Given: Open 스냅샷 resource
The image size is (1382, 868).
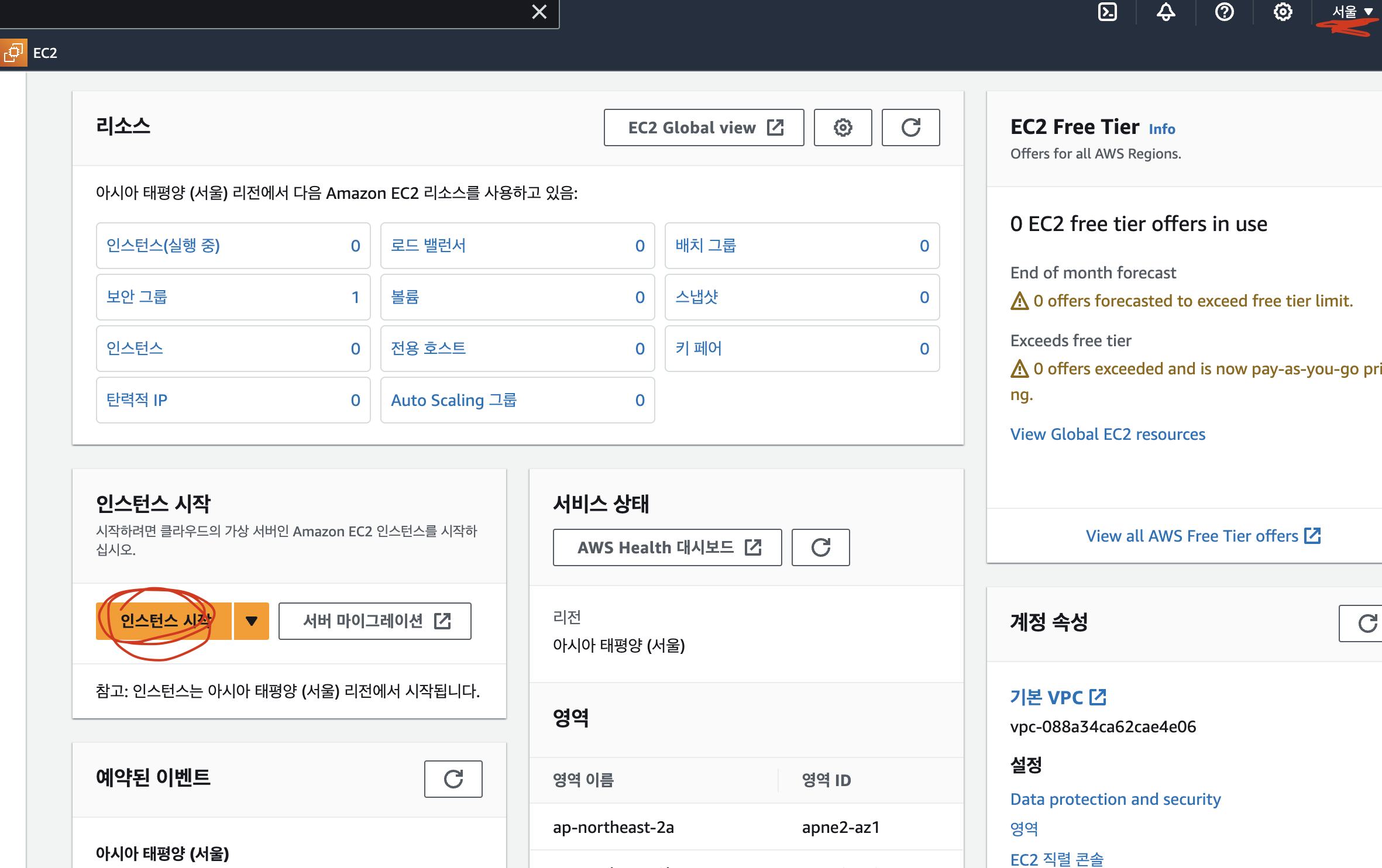Looking at the screenshot, I should pyautogui.click(x=802, y=297).
